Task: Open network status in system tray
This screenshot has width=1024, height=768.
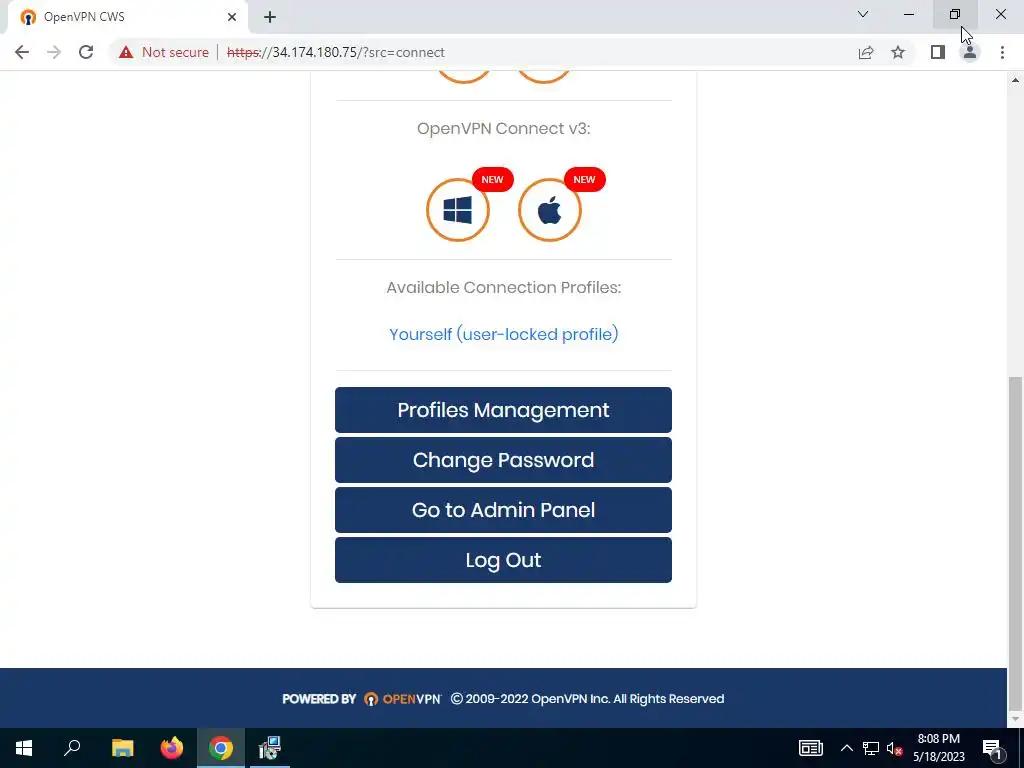Action: [x=871, y=748]
